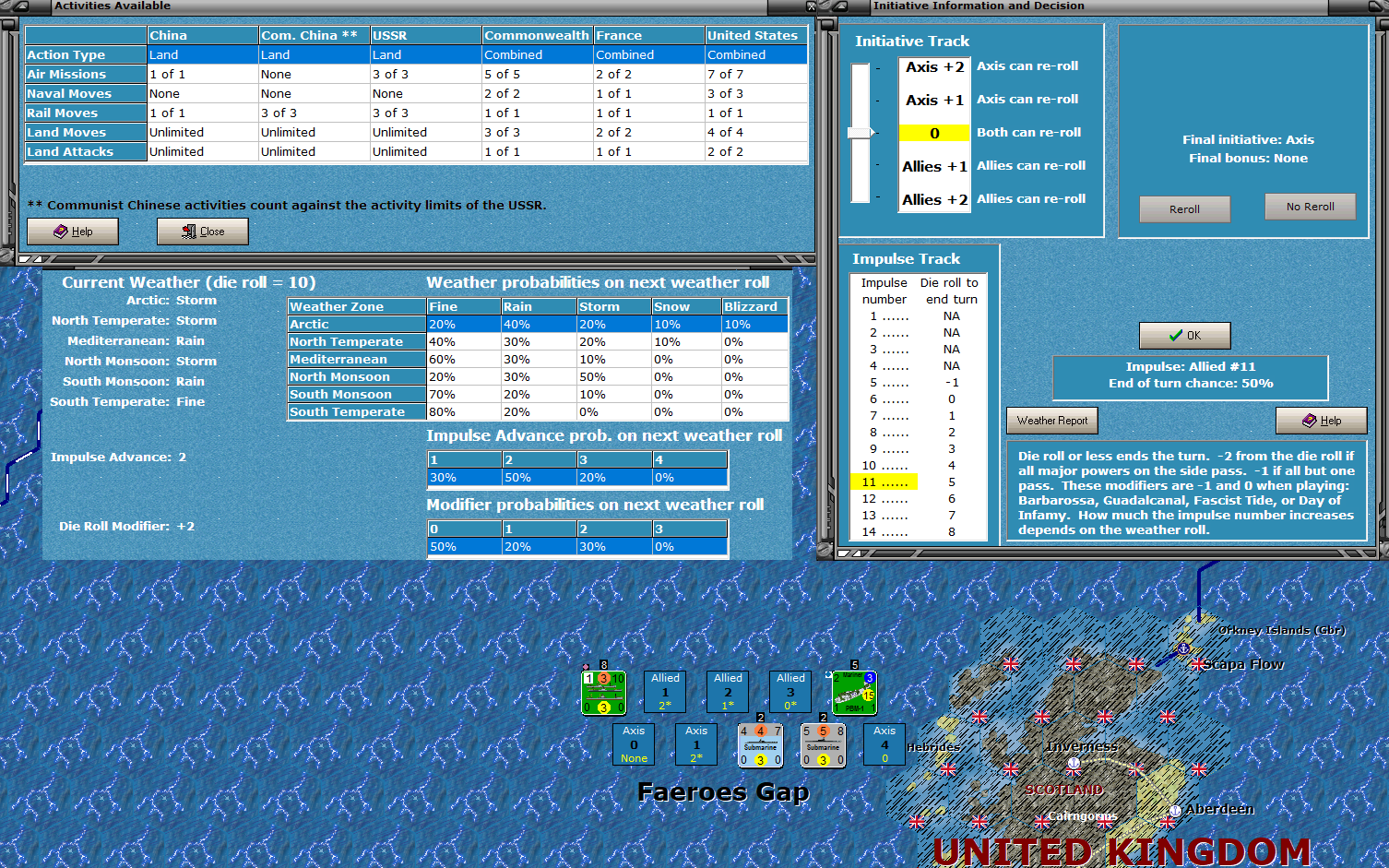Click the Hebrides map label
1389x868 pixels.
coord(933,747)
